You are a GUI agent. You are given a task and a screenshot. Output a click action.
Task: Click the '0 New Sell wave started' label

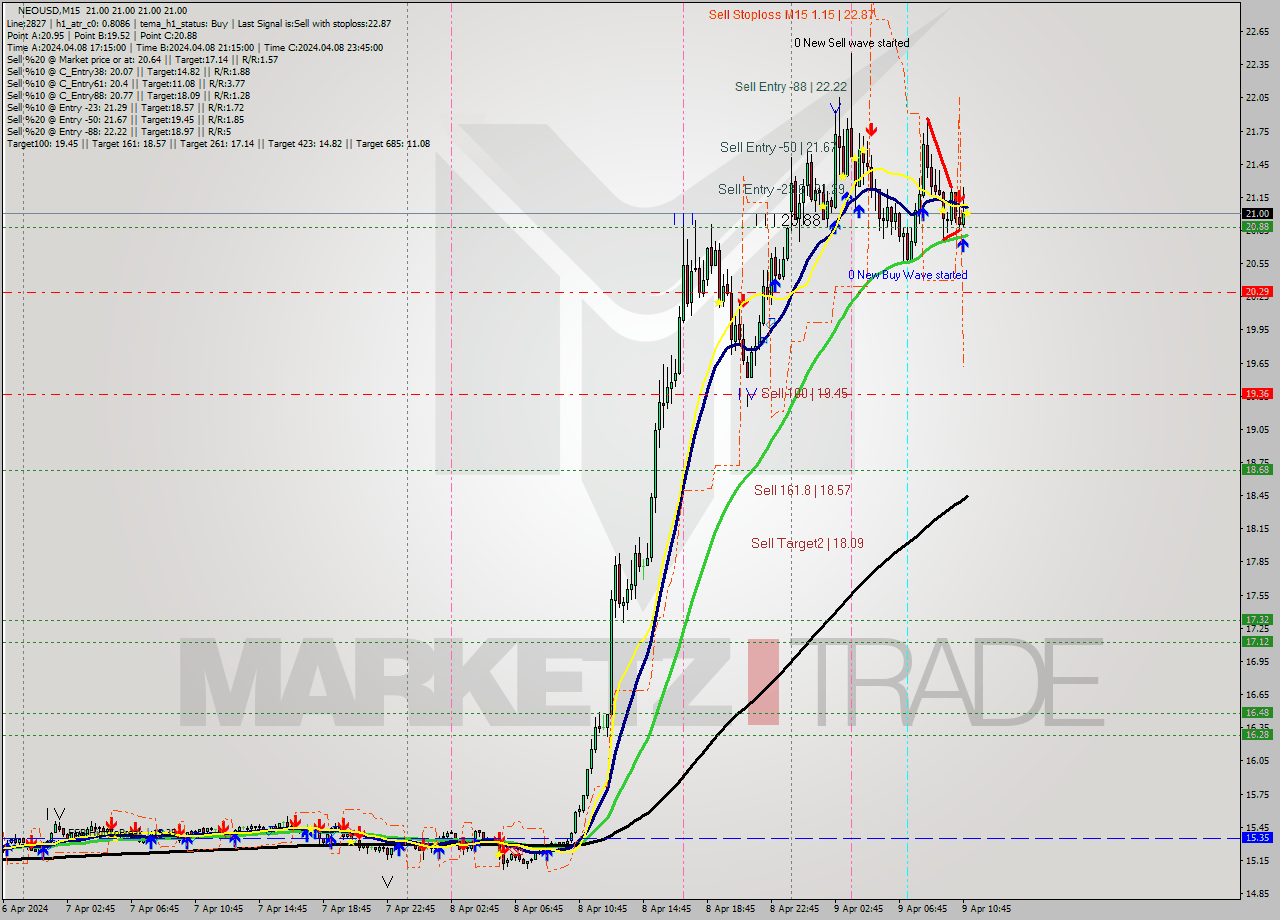tap(852, 43)
